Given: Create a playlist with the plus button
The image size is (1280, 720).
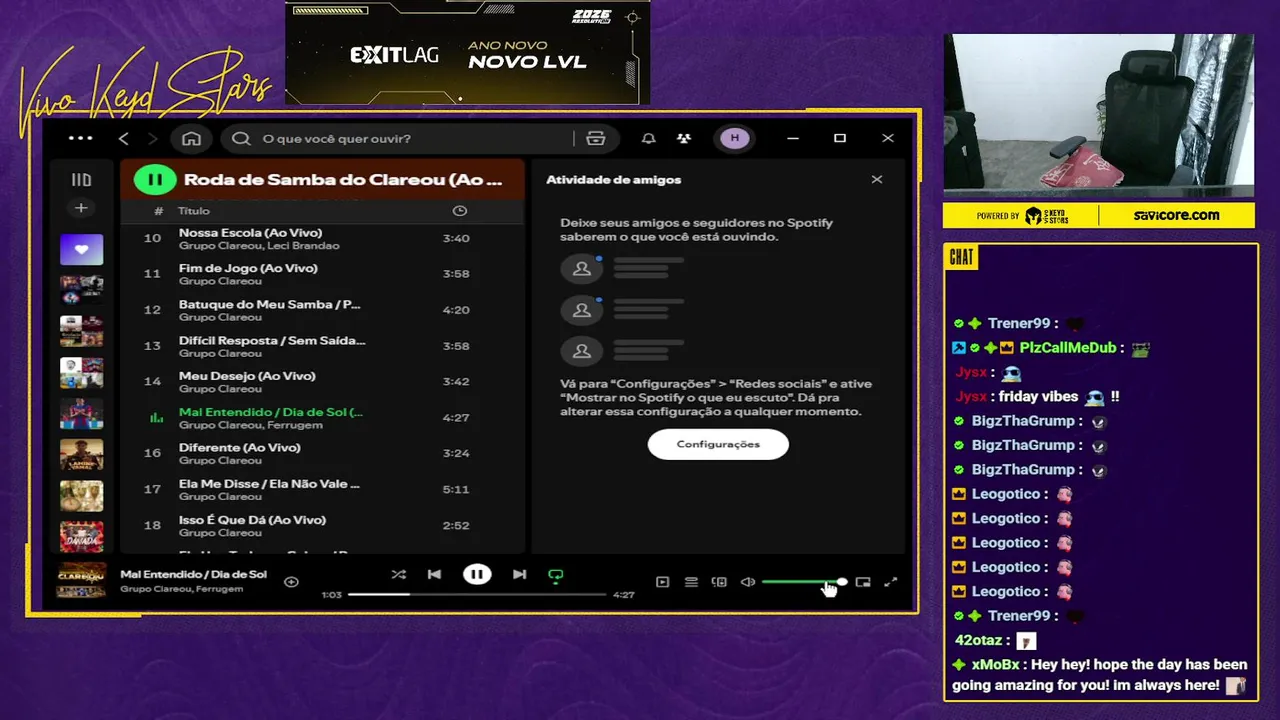Looking at the screenshot, I should pyautogui.click(x=81, y=208).
